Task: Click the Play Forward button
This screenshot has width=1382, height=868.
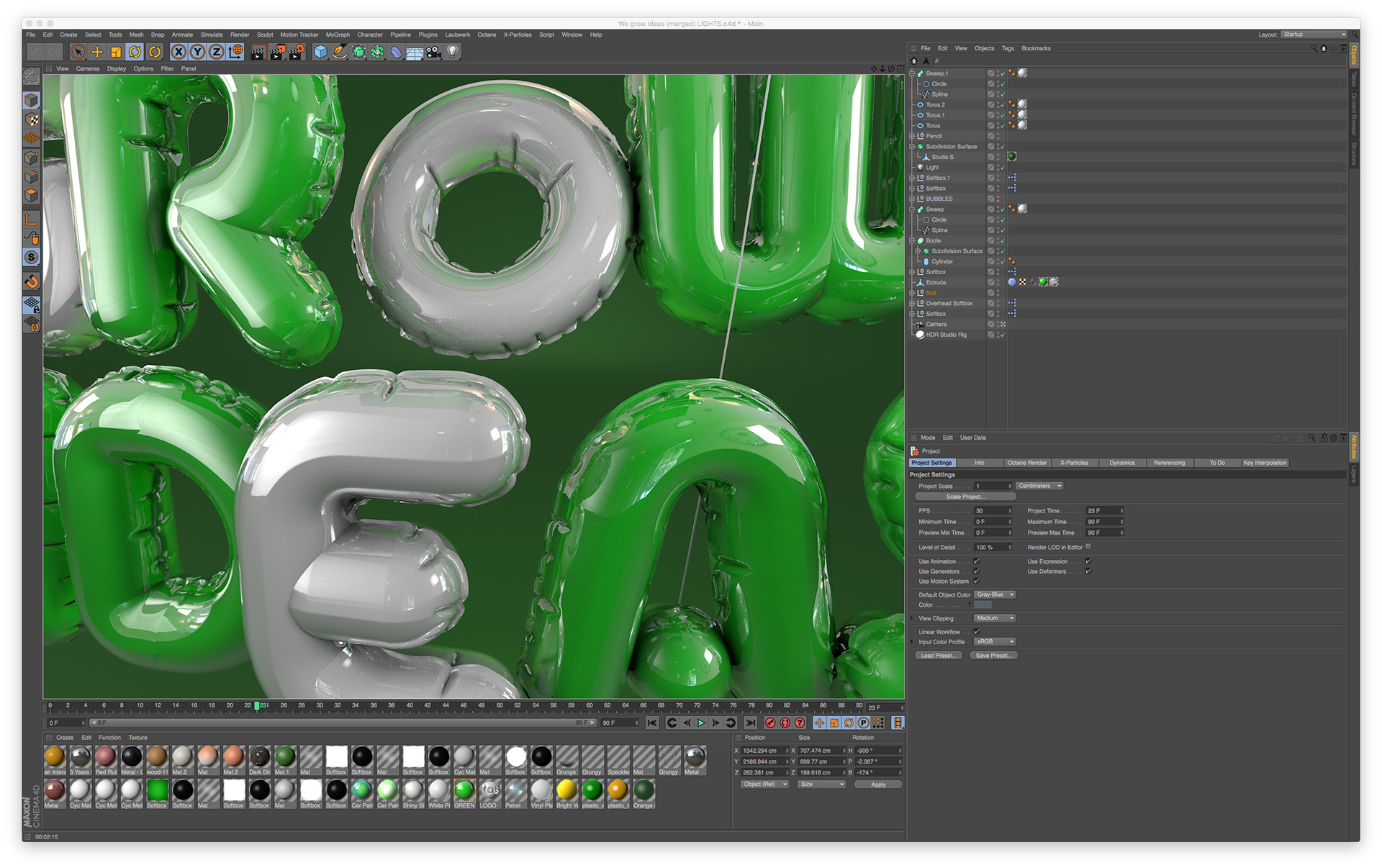Action: 701,723
